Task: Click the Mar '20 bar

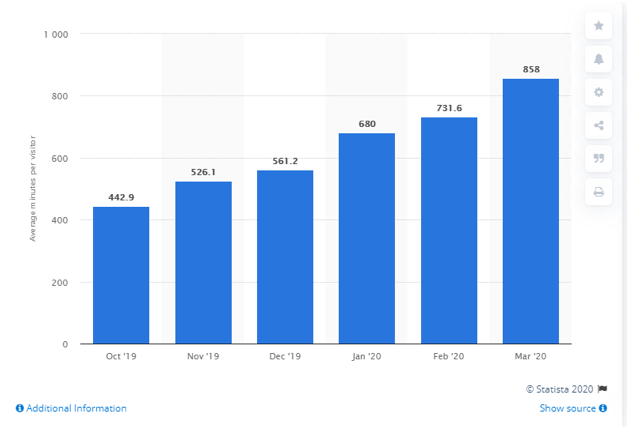Action: pos(531,211)
